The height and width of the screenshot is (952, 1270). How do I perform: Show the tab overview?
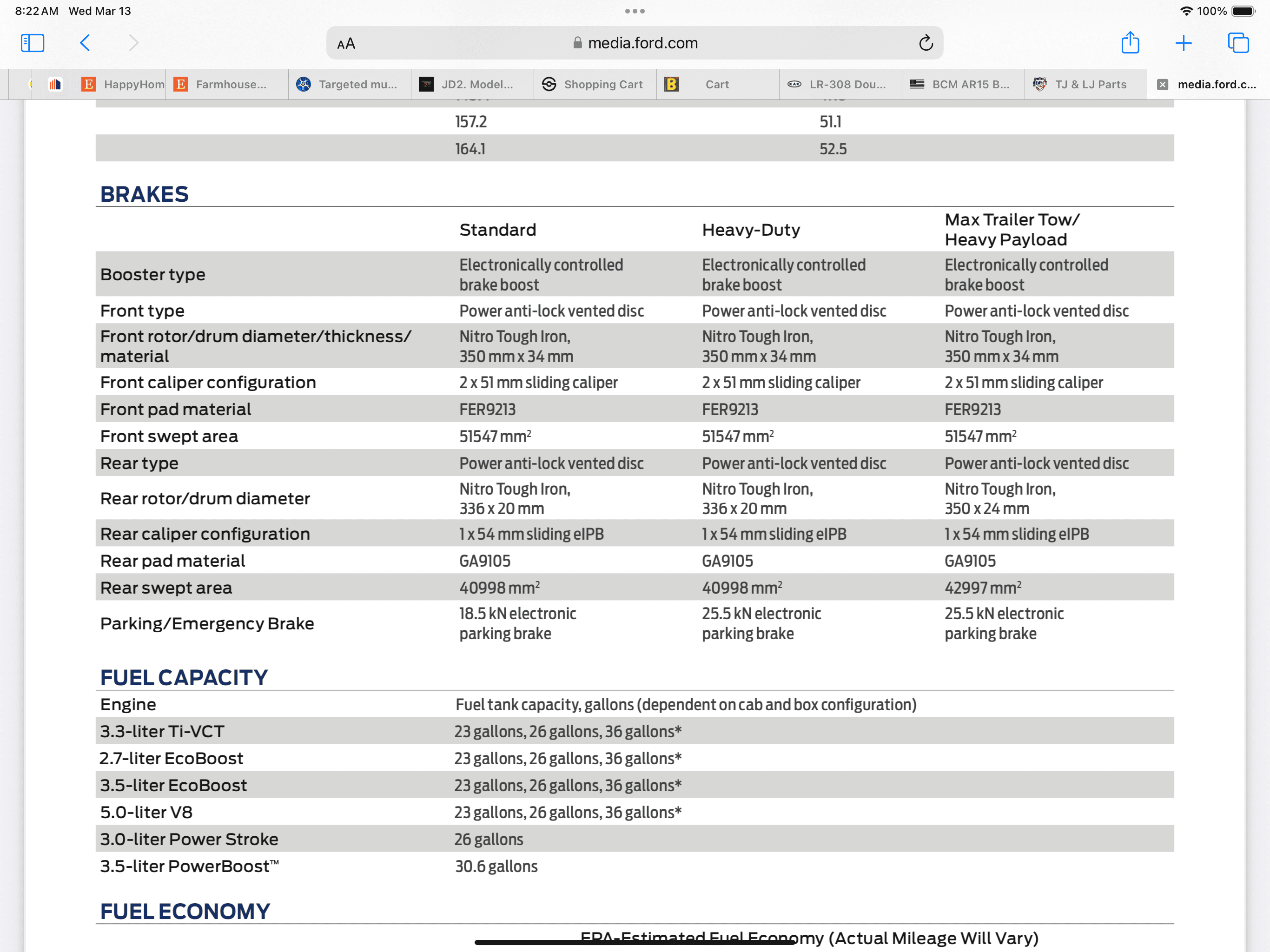[x=1238, y=43]
